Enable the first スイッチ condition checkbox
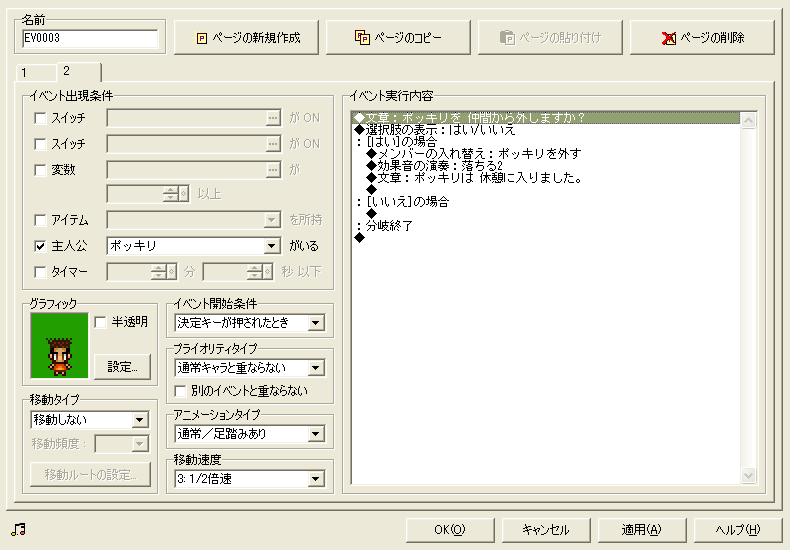790x550 pixels. (40, 118)
